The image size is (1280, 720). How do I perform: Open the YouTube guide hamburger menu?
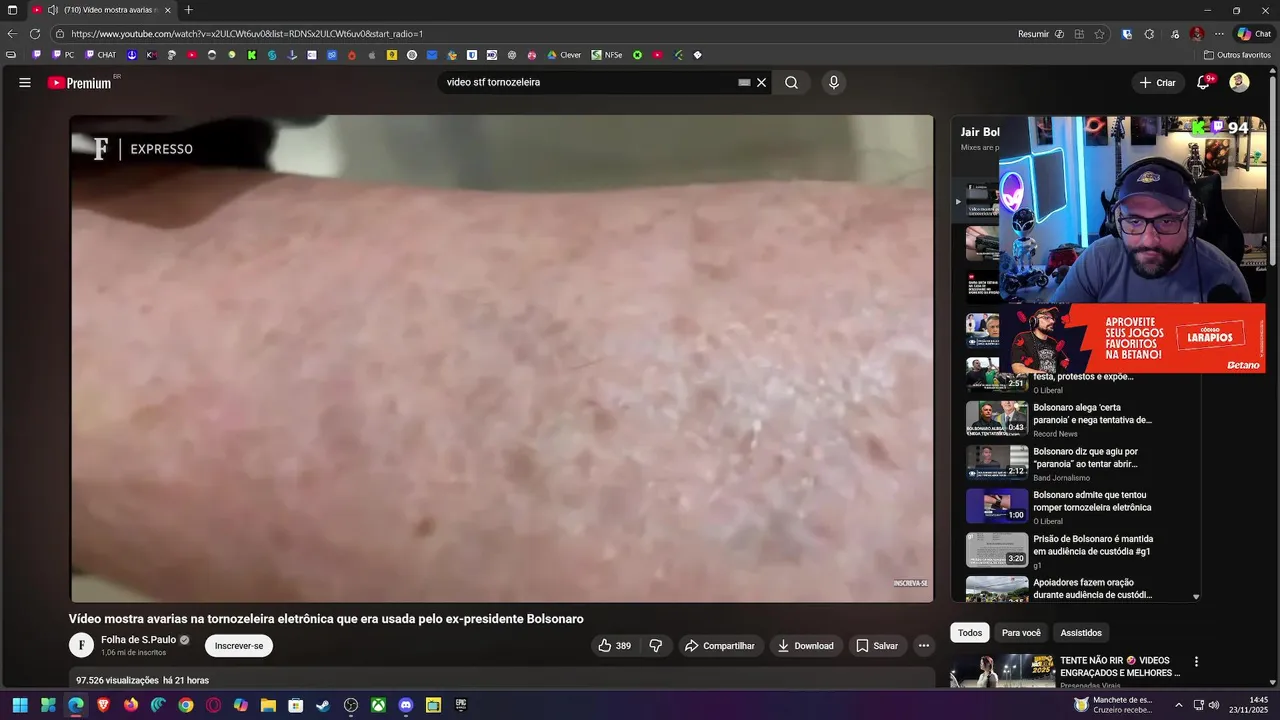point(25,83)
